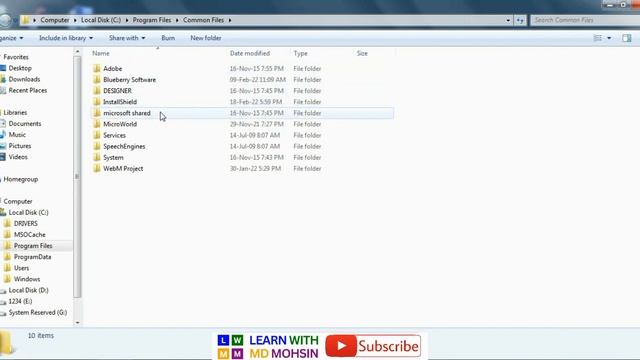
Task: Click the Local Disk (D:) drive icon
Action: [3, 290]
